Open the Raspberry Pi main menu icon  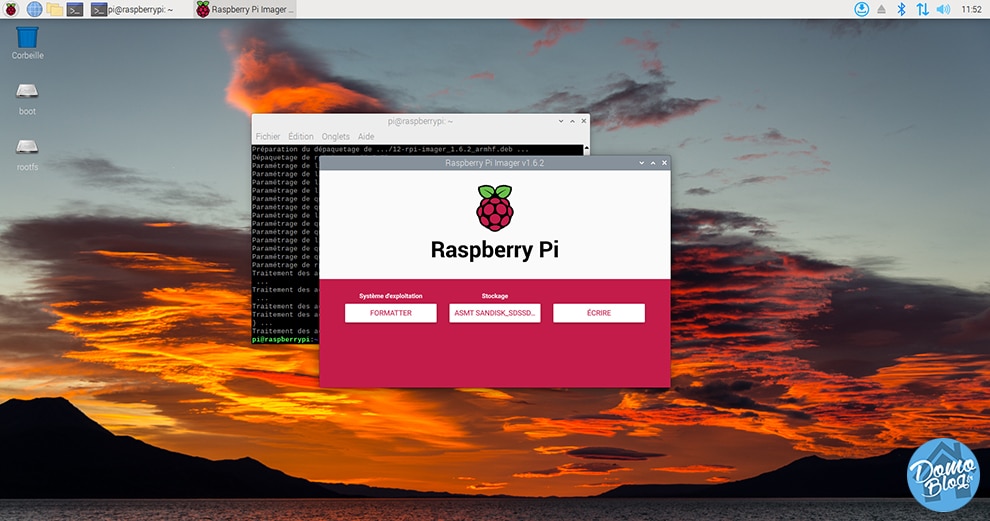tap(11, 9)
